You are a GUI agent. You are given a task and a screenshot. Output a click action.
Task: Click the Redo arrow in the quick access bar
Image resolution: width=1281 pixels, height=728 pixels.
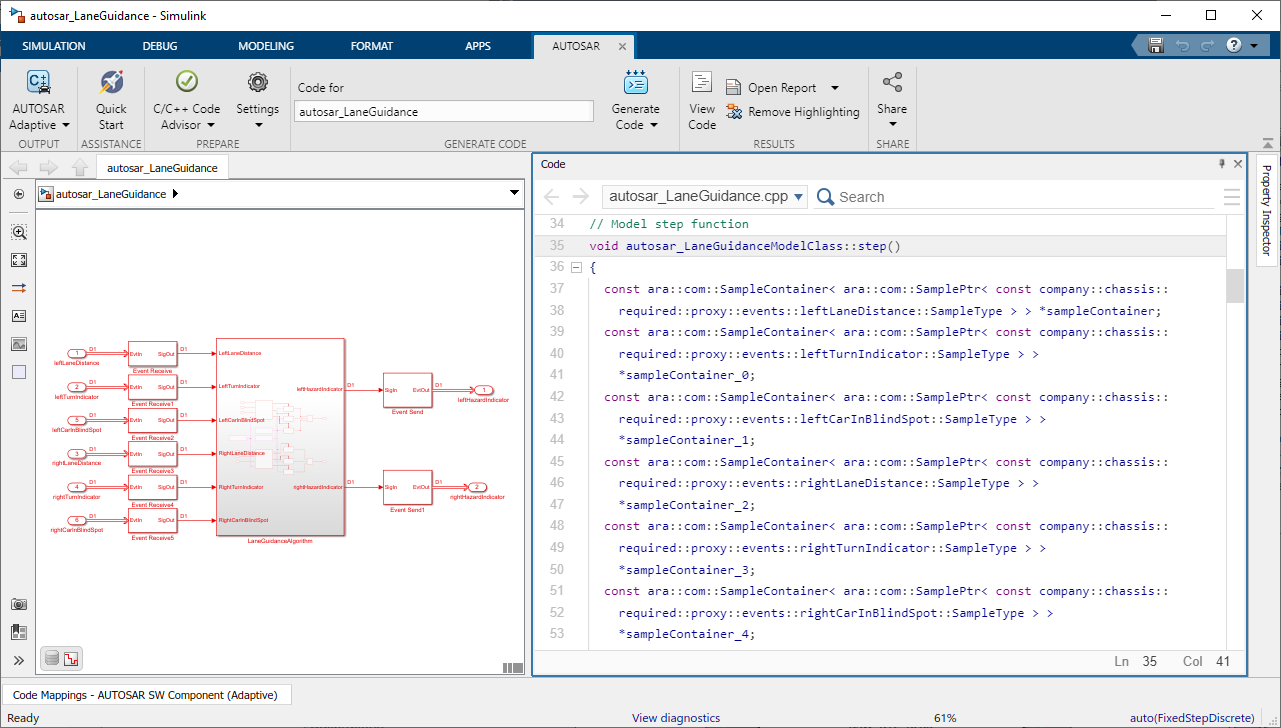coord(1207,46)
